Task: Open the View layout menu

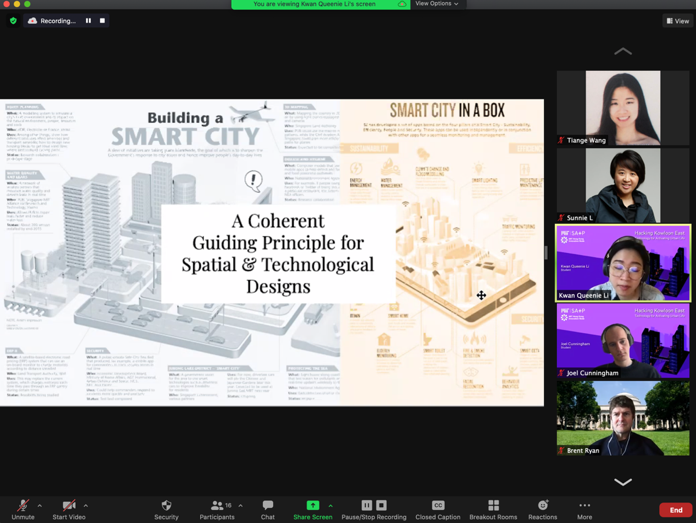Action: pyautogui.click(x=677, y=20)
